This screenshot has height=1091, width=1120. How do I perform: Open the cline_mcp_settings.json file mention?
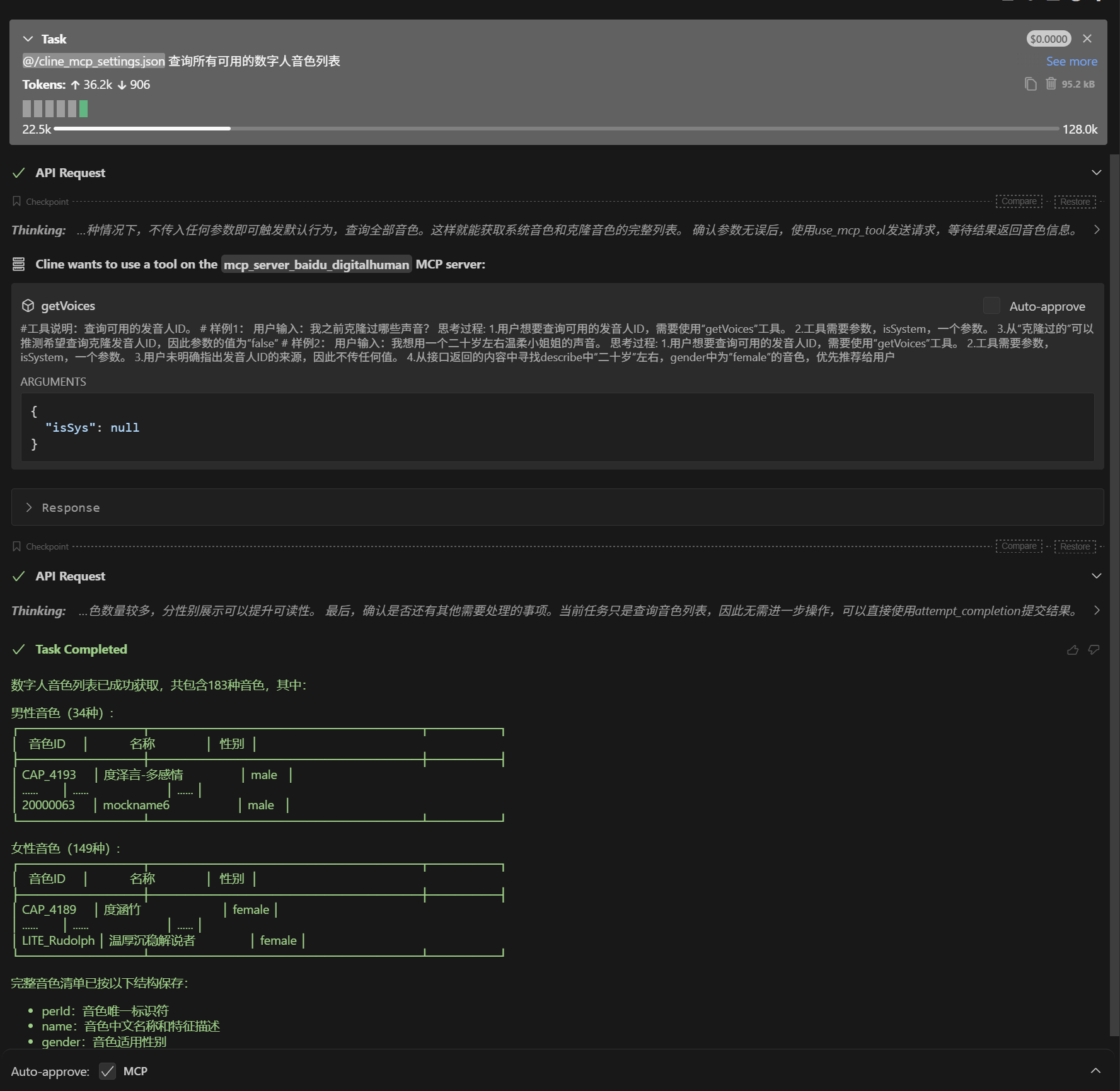click(93, 61)
